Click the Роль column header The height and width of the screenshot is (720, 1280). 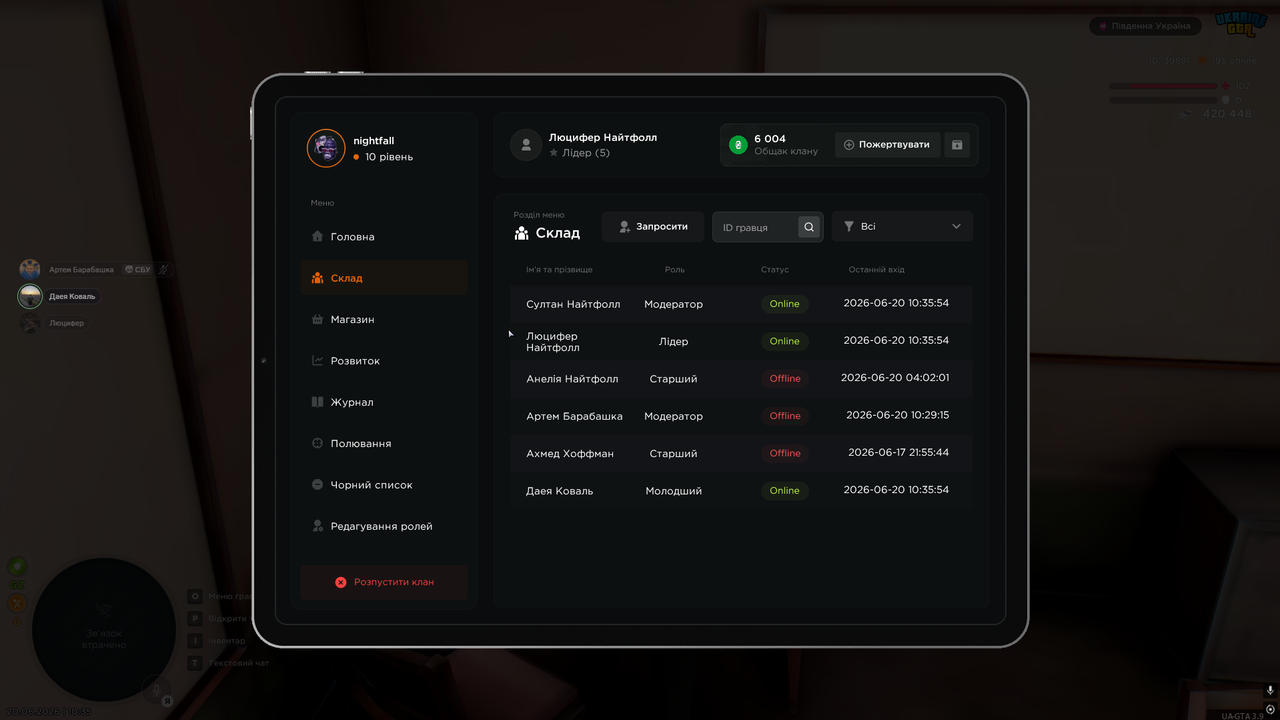click(675, 270)
